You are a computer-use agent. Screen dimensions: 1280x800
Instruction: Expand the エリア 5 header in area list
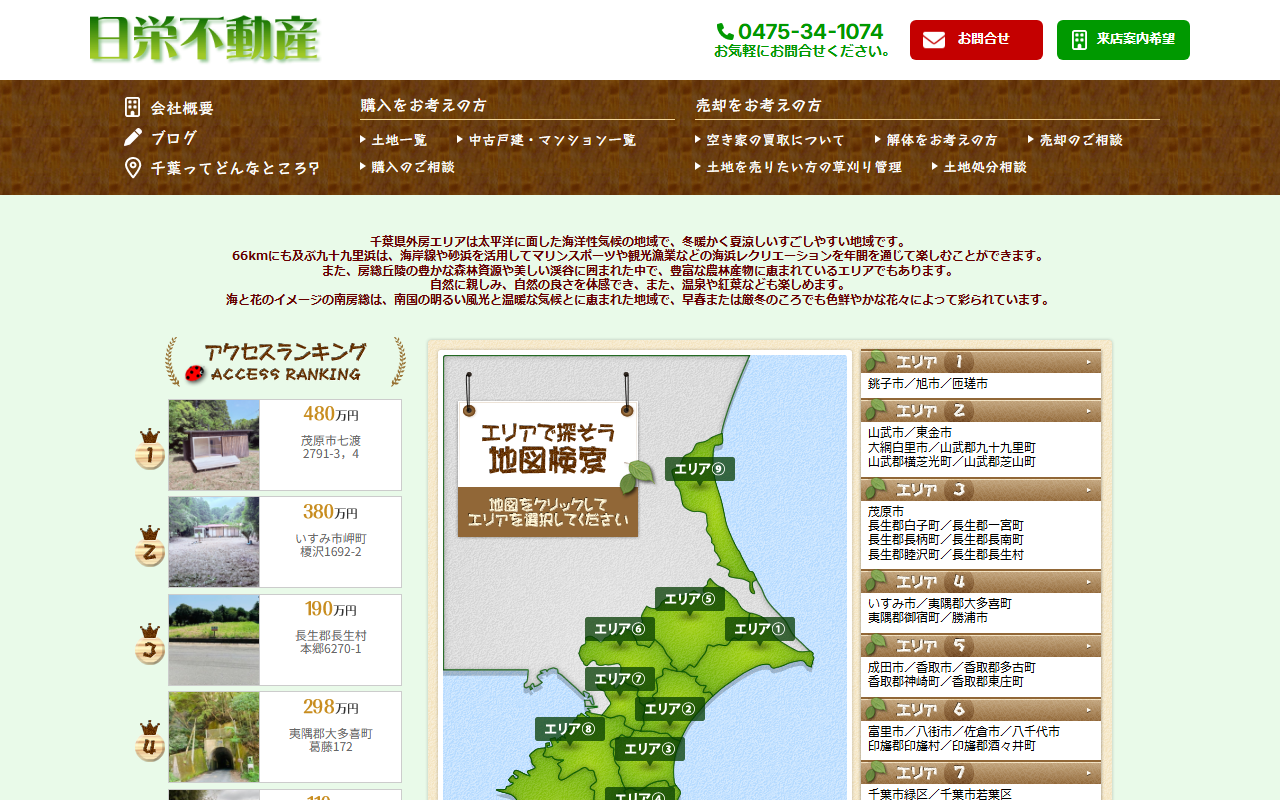point(981,646)
